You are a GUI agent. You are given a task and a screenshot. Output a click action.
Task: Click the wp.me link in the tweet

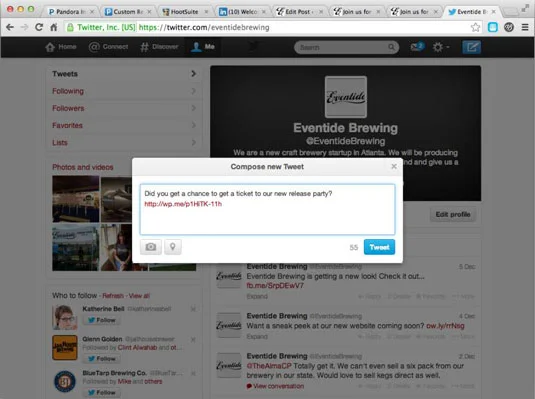coord(183,204)
